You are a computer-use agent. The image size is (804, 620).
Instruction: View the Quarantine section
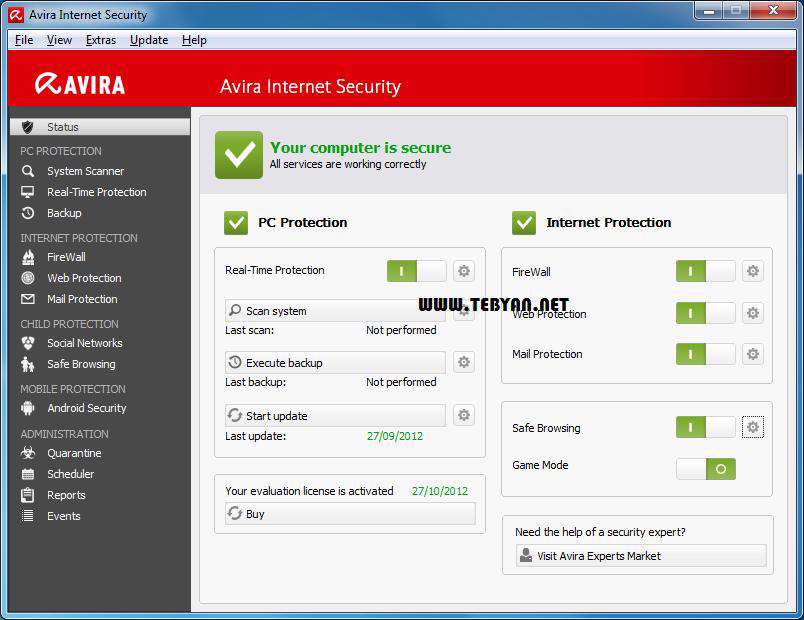point(74,453)
